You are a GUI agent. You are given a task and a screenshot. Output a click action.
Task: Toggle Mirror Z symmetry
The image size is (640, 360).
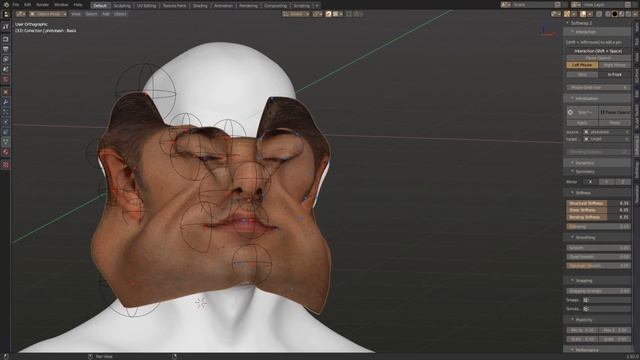tap(622, 182)
